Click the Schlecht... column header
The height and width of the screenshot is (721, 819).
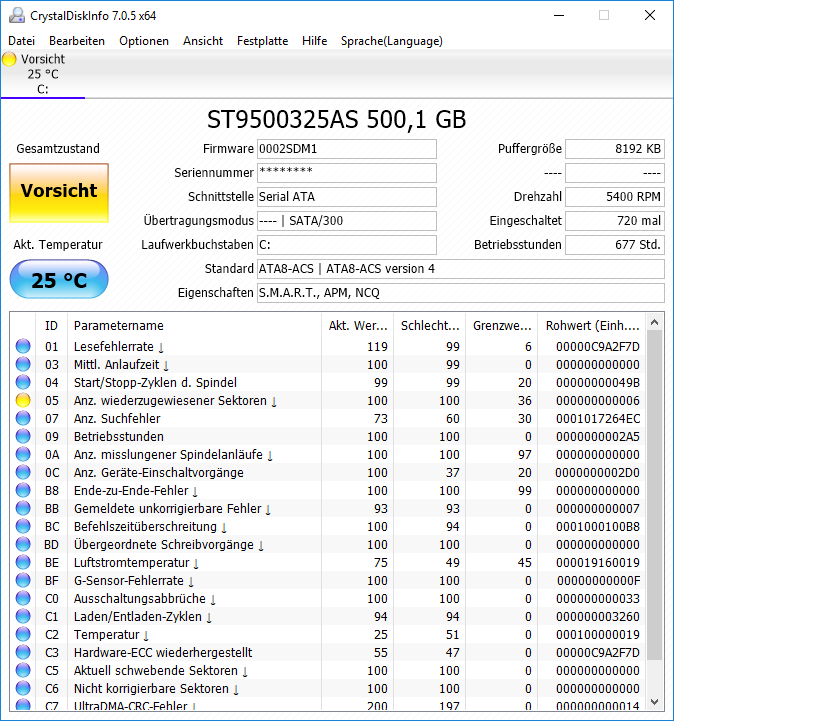pos(430,325)
